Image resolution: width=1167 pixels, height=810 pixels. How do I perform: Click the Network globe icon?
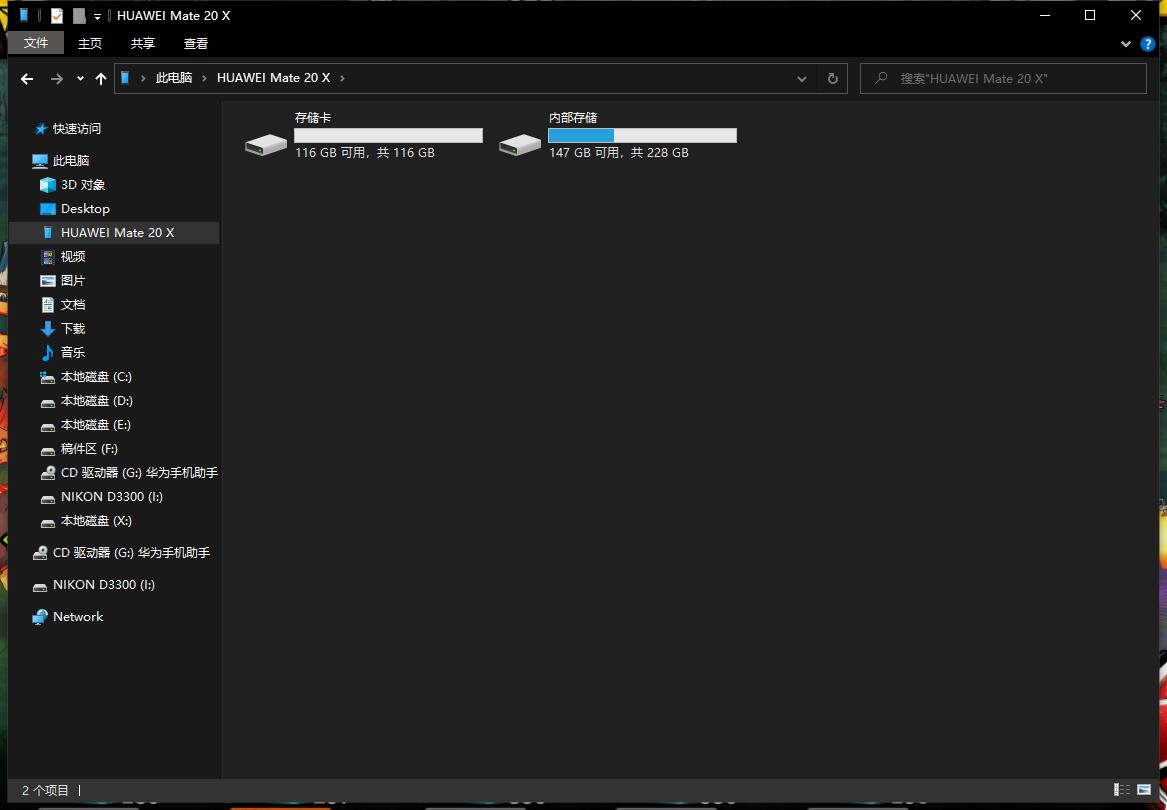pyautogui.click(x=40, y=616)
